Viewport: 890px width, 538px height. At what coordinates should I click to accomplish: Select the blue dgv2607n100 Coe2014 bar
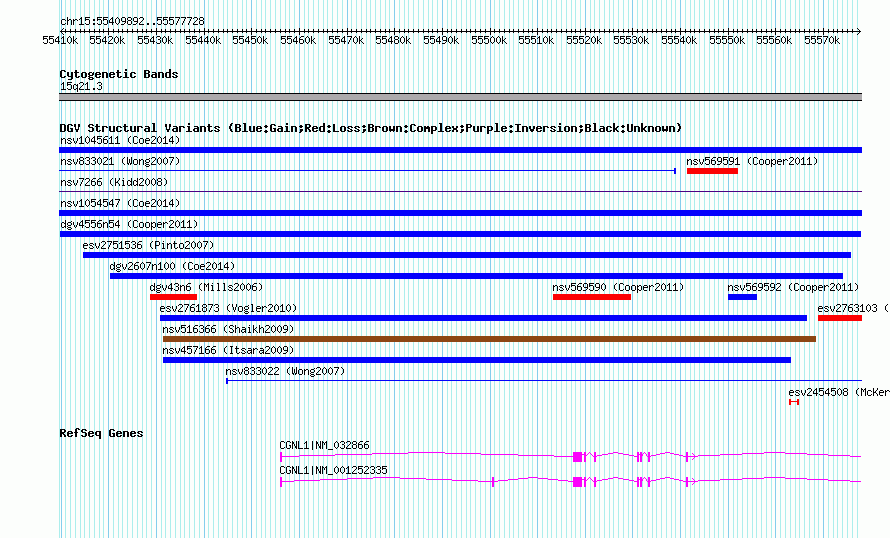click(476, 276)
